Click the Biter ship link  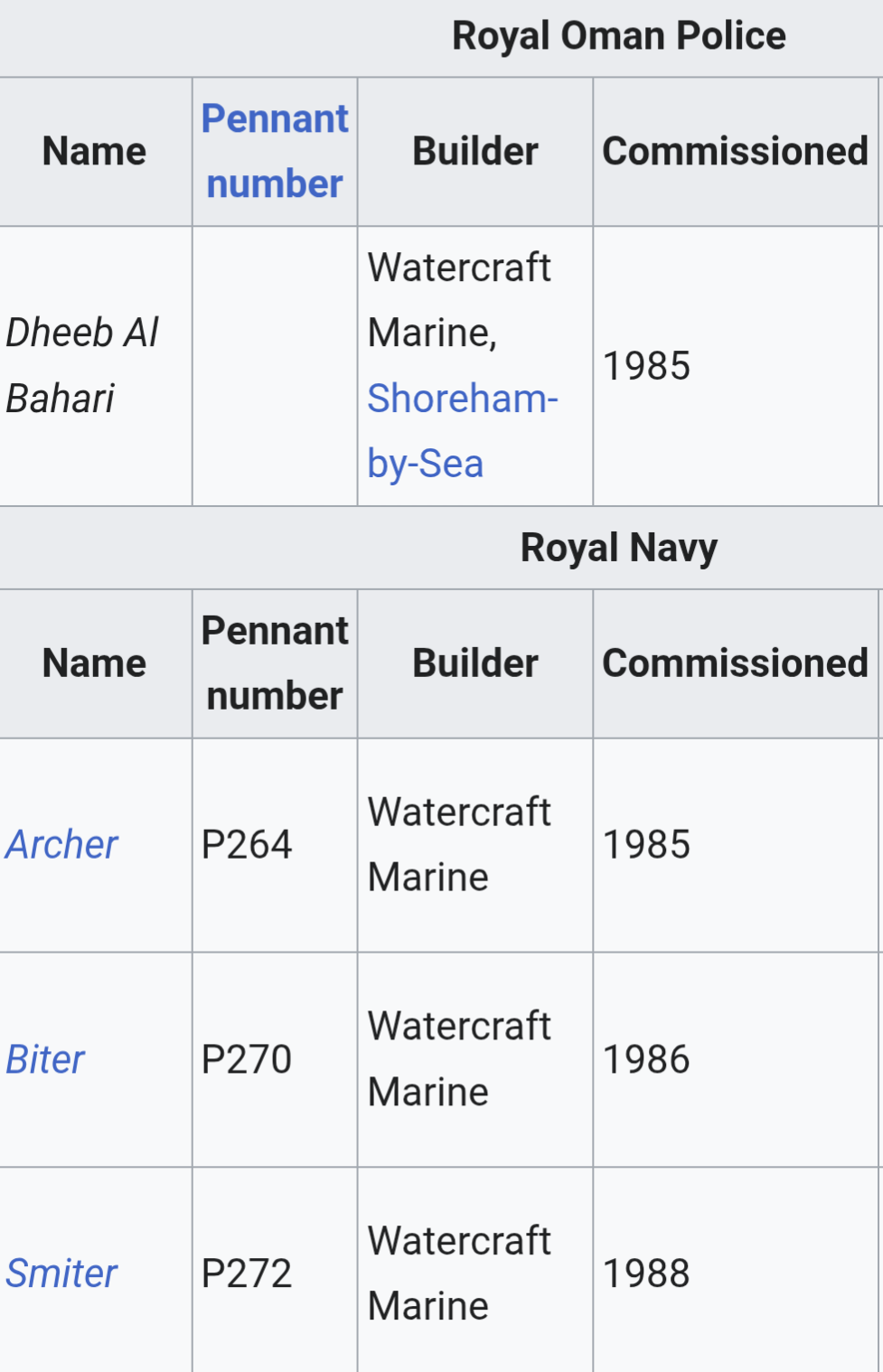[45, 1059]
